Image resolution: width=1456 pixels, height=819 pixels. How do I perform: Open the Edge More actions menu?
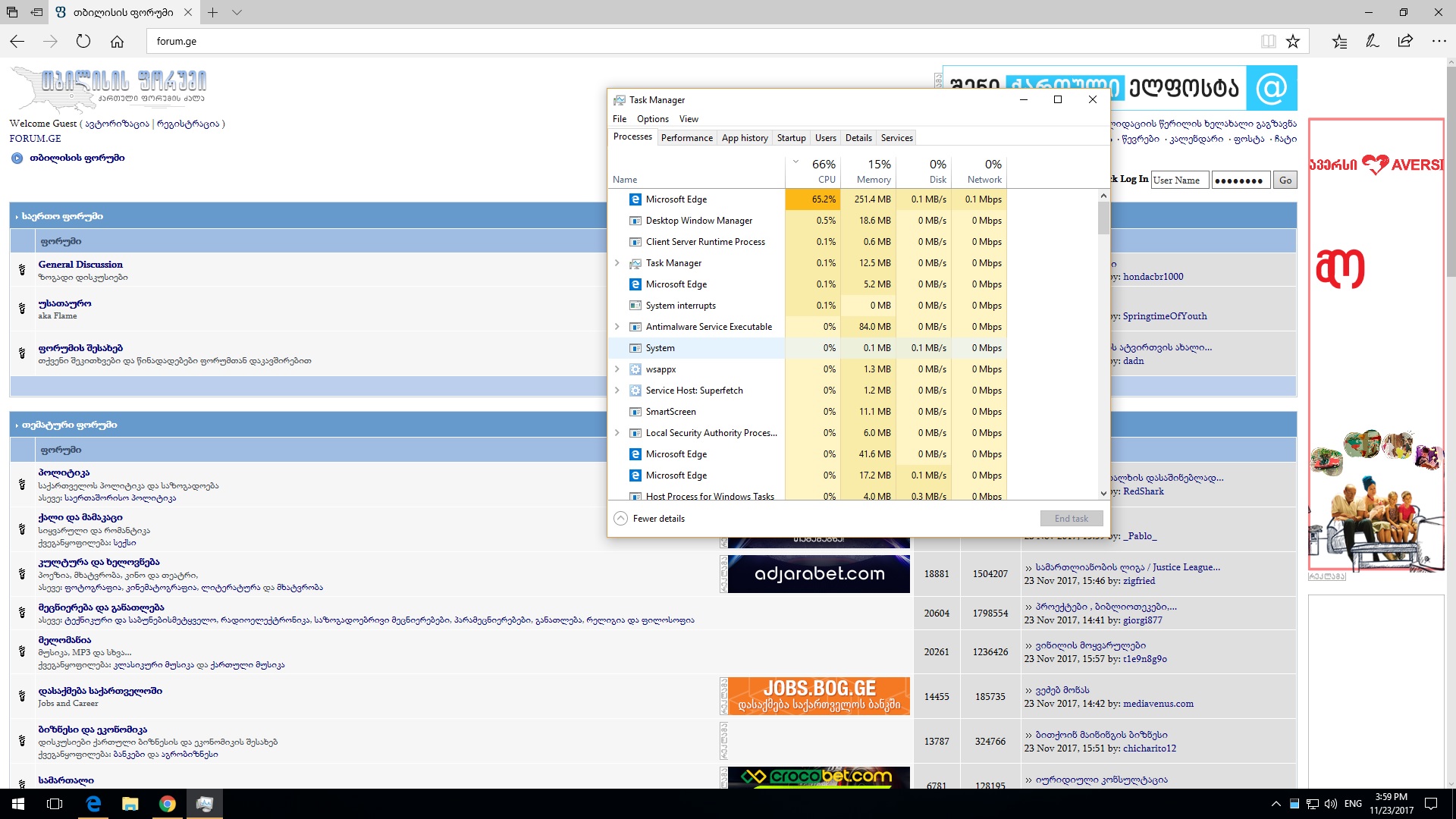(1439, 42)
